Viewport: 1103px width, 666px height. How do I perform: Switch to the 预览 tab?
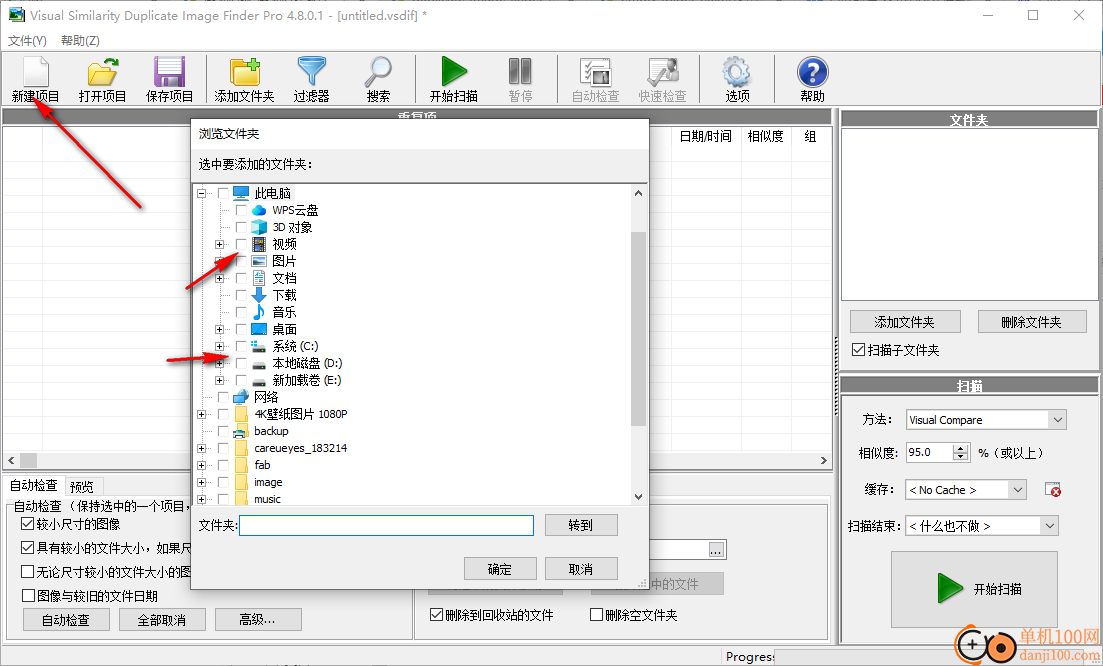pos(83,487)
